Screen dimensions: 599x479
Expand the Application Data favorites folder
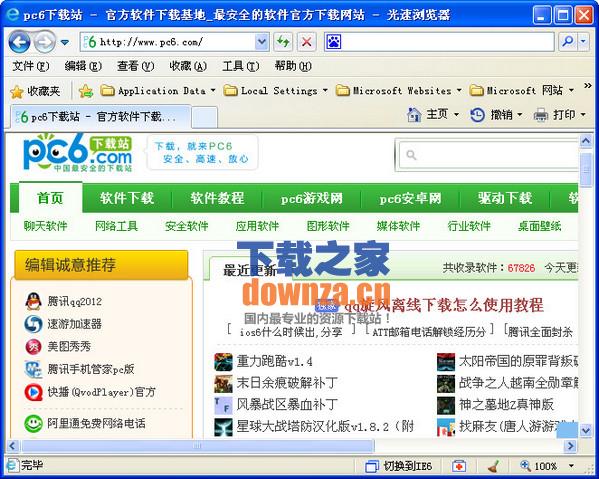click(157, 91)
